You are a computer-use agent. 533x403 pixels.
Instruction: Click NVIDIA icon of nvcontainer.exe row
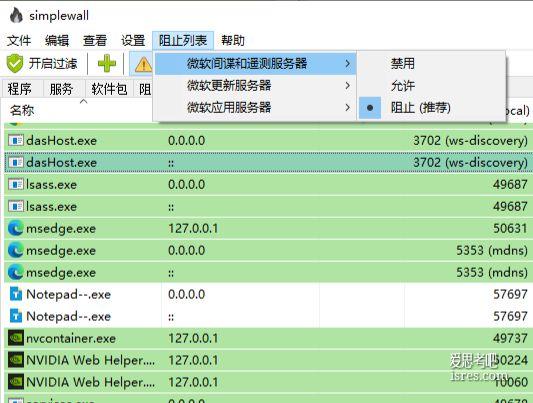16,338
